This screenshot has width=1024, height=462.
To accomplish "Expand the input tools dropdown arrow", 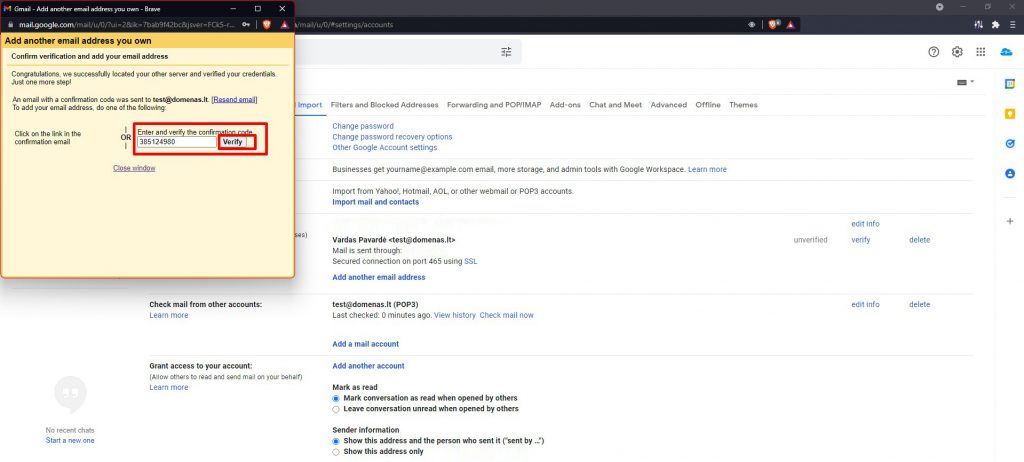I will point(972,82).
